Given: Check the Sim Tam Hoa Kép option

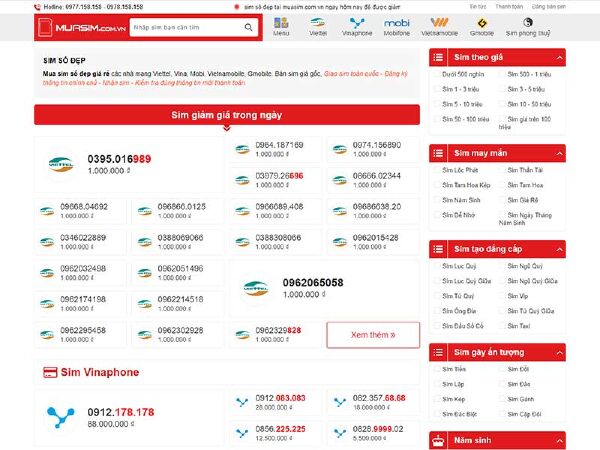Looking at the screenshot, I should tap(437, 185).
